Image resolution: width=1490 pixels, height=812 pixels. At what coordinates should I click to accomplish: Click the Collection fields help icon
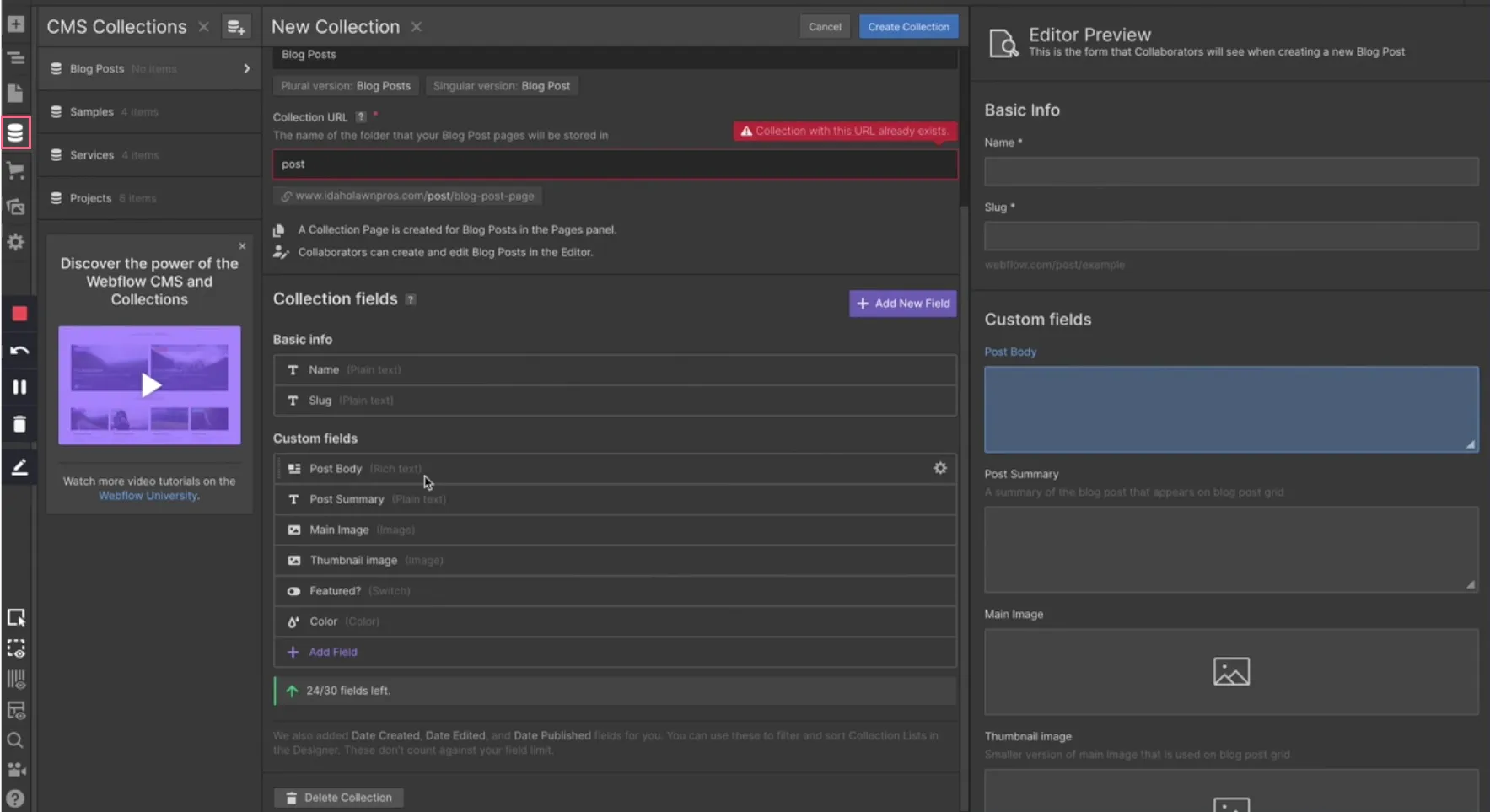411,299
